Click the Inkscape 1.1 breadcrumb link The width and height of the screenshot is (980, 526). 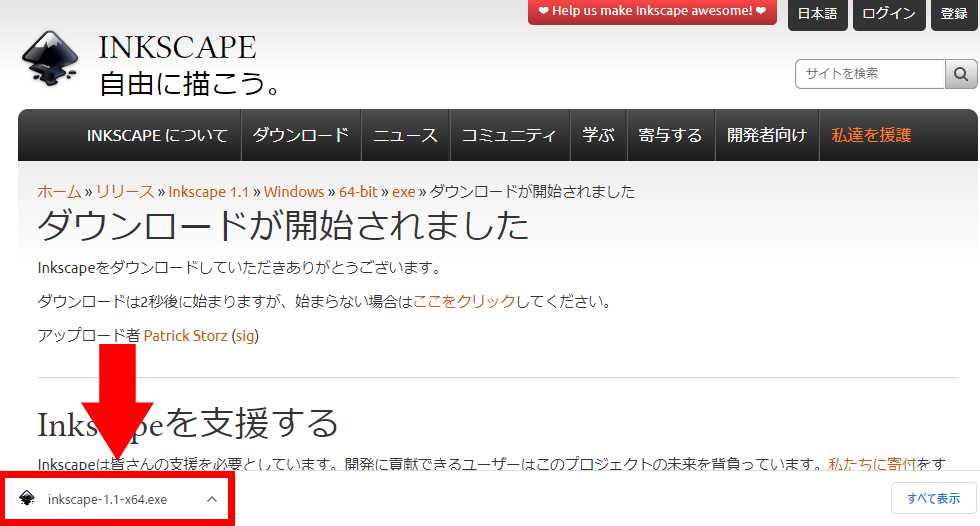click(209, 192)
